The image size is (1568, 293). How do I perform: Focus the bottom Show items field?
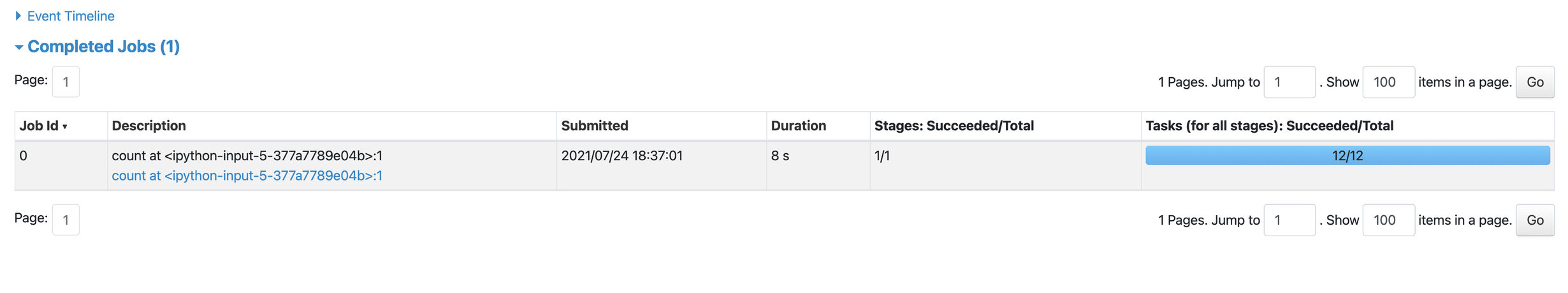tap(1388, 220)
